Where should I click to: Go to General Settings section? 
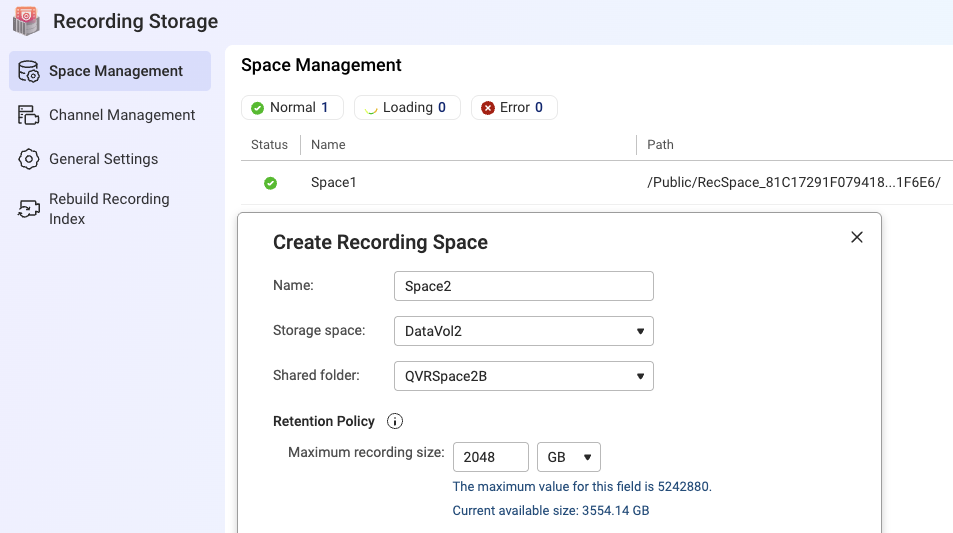click(103, 159)
